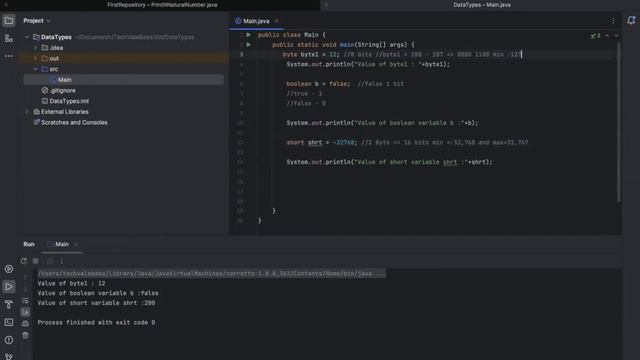This screenshot has width=640, height=360.
Task: Click the 'byte byte1 = 12;' code line
Action: [x=311, y=54]
